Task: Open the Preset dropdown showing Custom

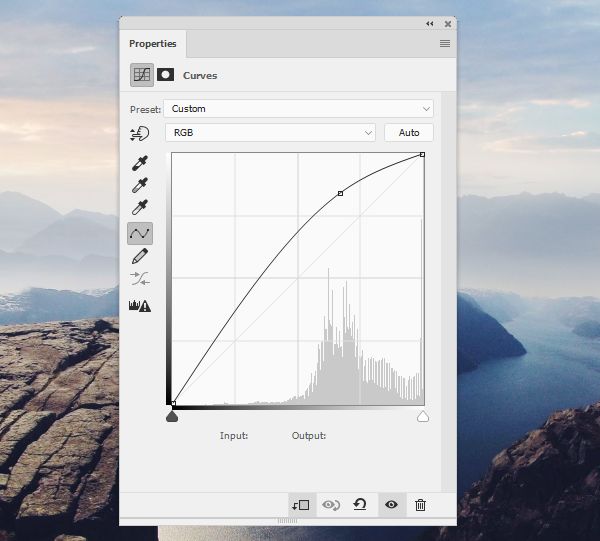Action: [x=298, y=109]
